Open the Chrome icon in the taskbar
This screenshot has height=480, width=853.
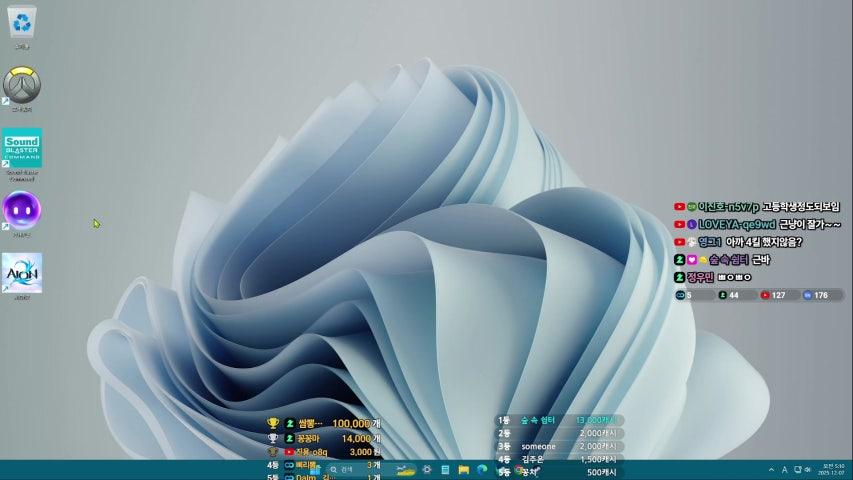click(518, 470)
